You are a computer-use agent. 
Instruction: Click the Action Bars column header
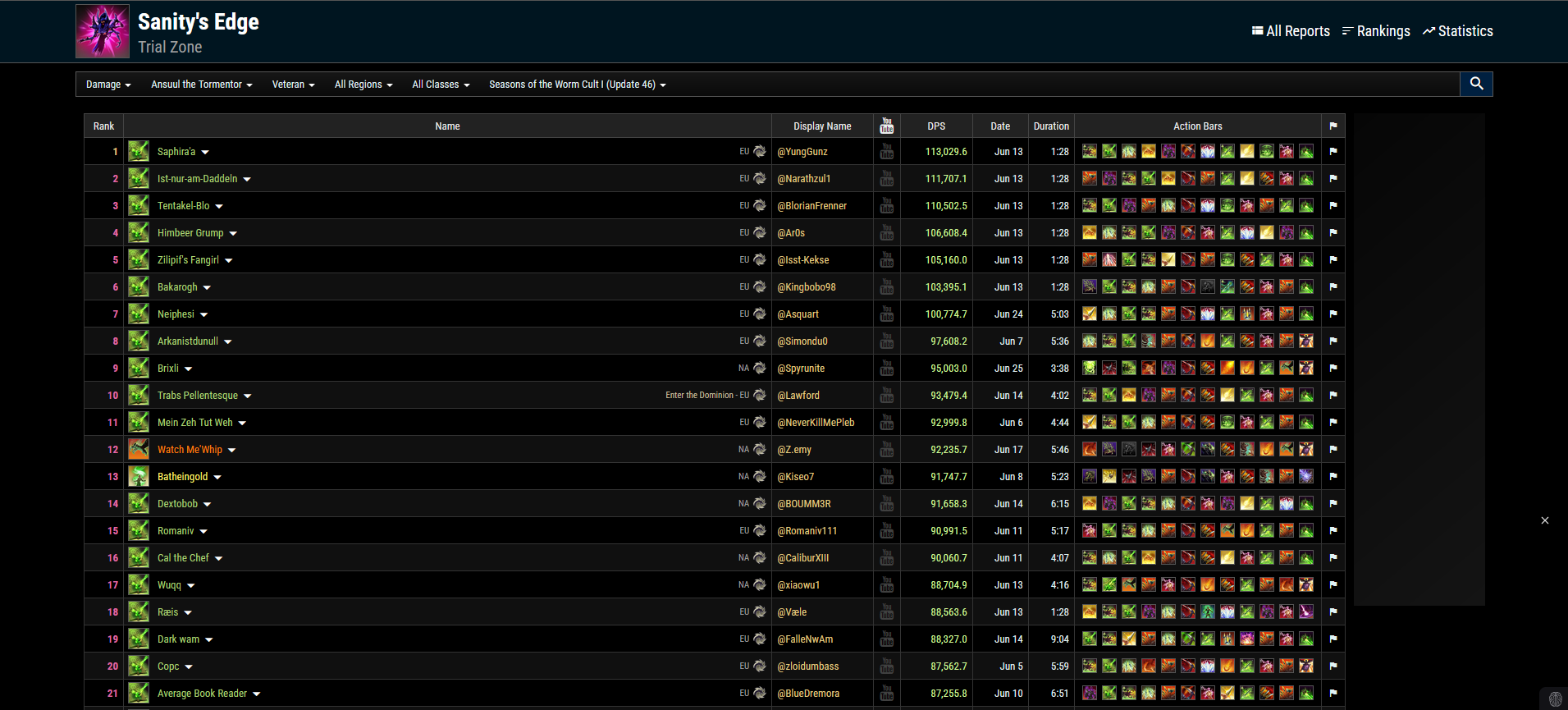tap(1197, 126)
